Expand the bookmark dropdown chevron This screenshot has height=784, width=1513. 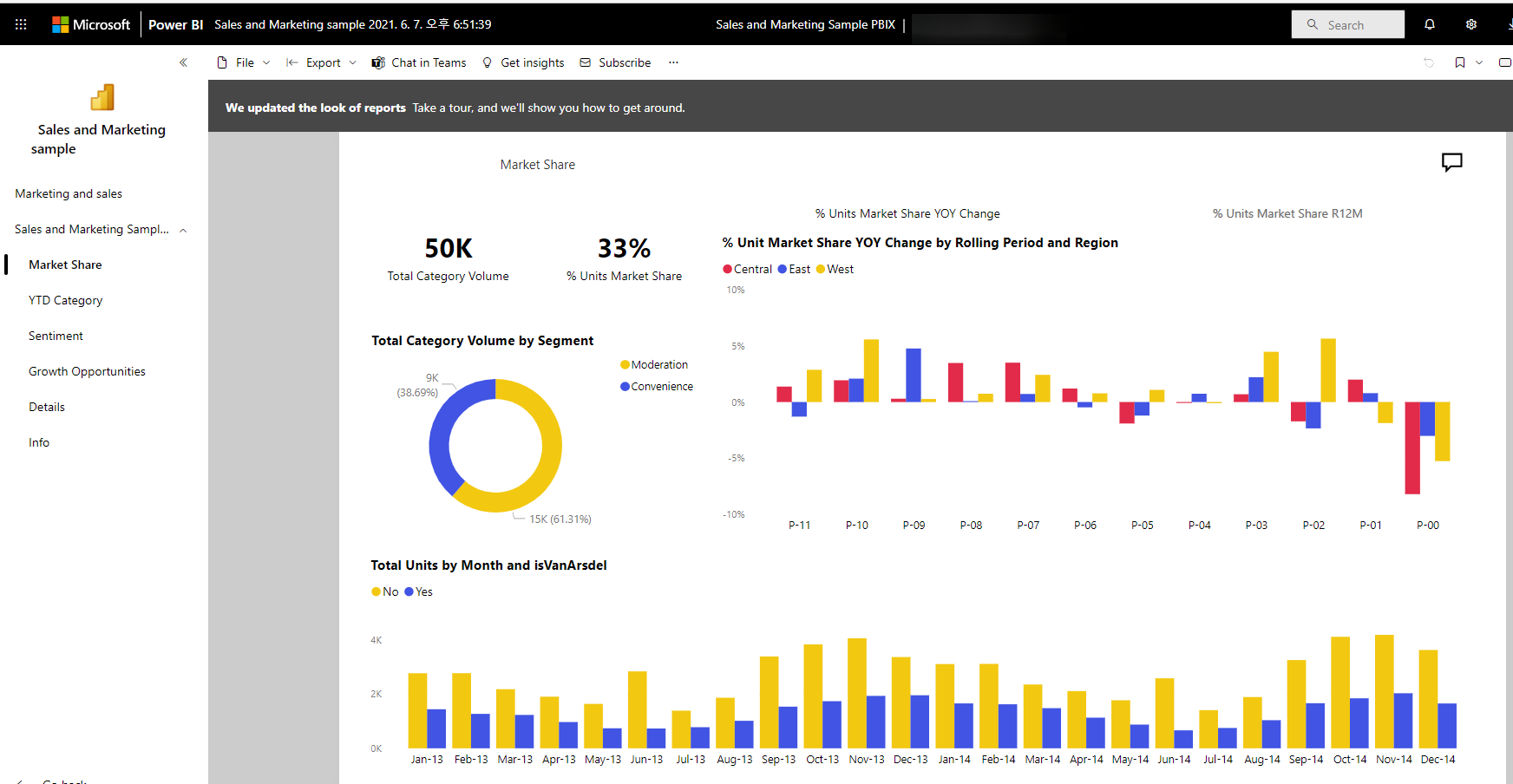pyautogui.click(x=1479, y=62)
